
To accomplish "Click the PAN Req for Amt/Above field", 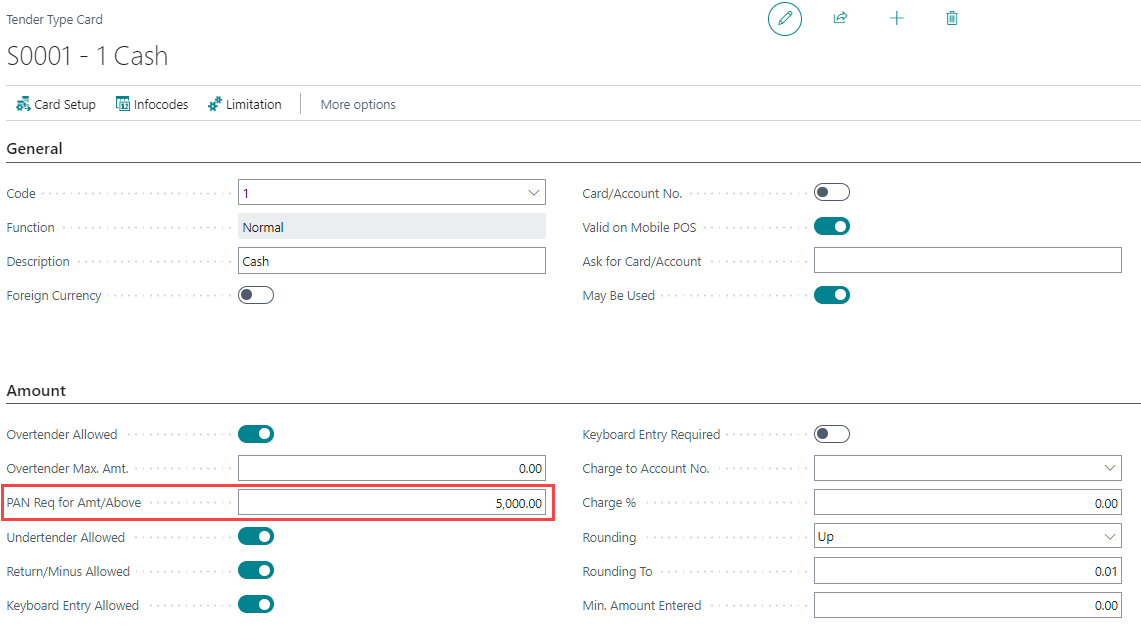I will pyautogui.click(x=392, y=503).
